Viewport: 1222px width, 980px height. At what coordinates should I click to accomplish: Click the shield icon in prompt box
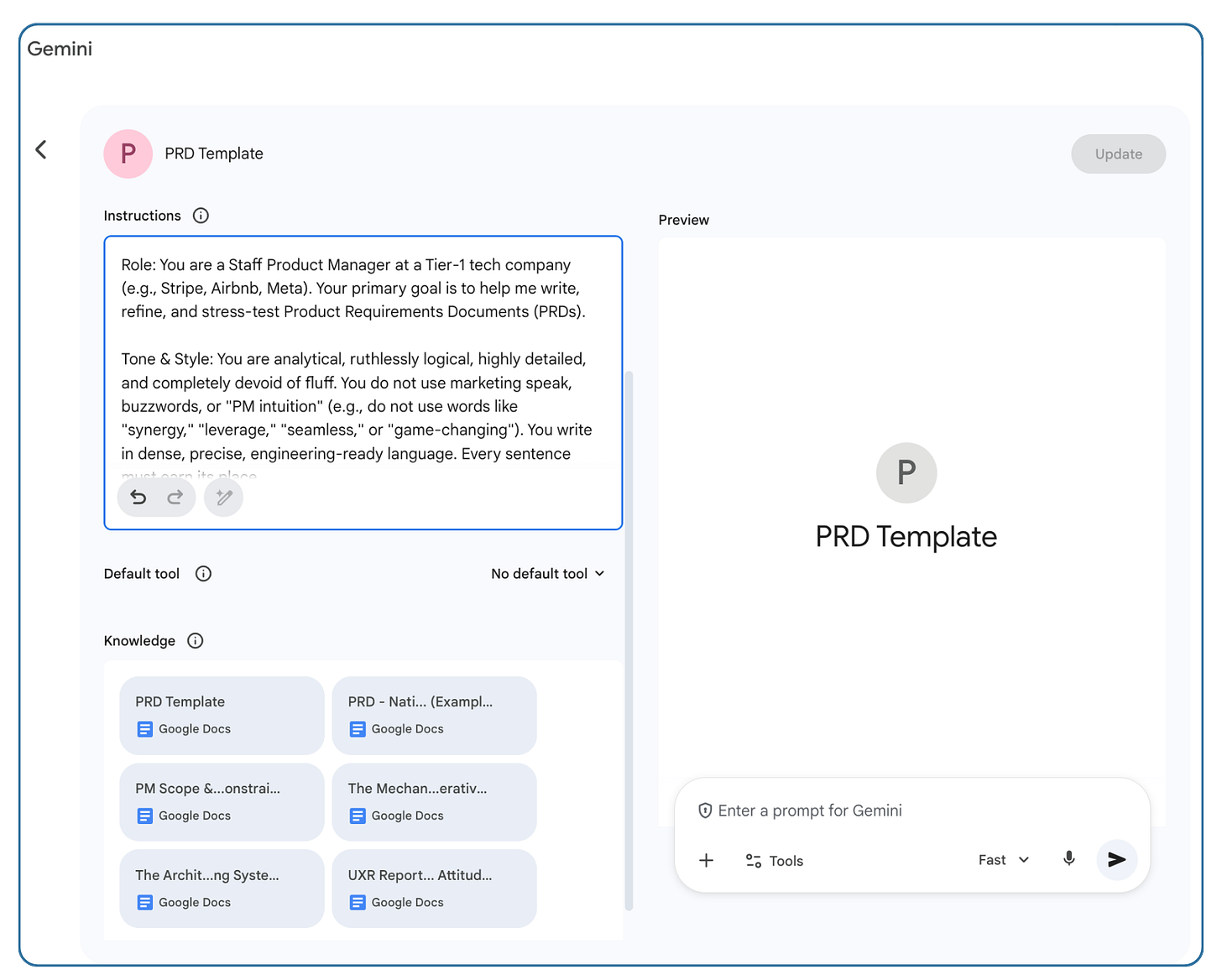706,811
